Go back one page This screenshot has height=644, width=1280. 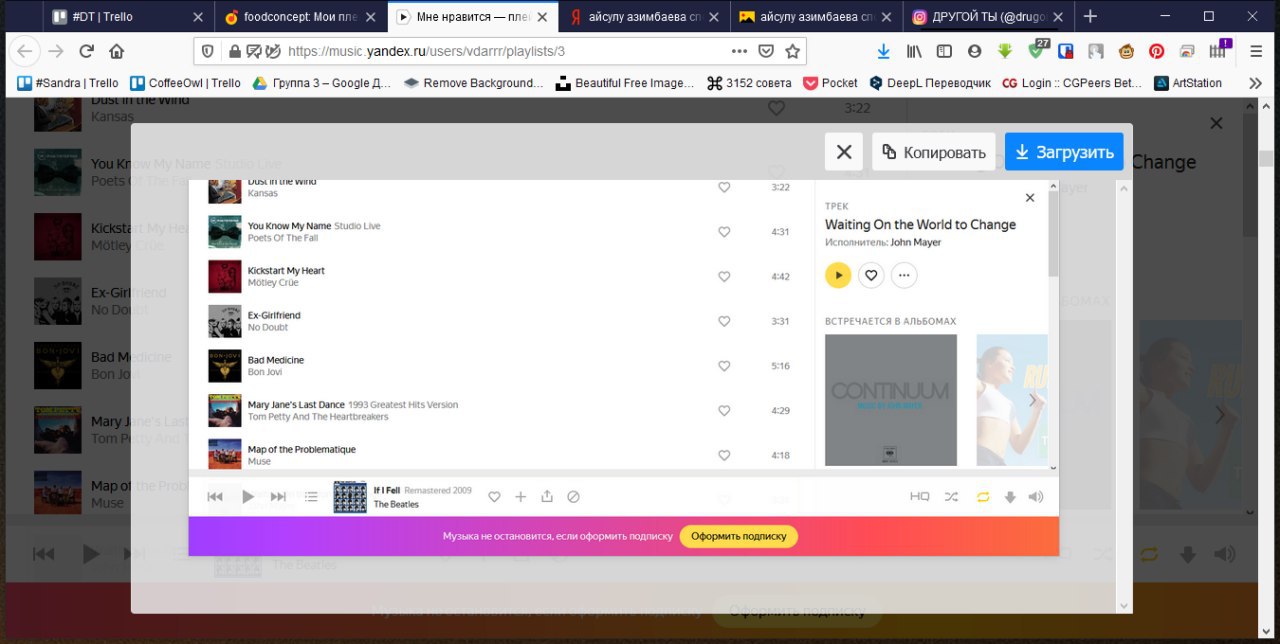(x=25, y=51)
